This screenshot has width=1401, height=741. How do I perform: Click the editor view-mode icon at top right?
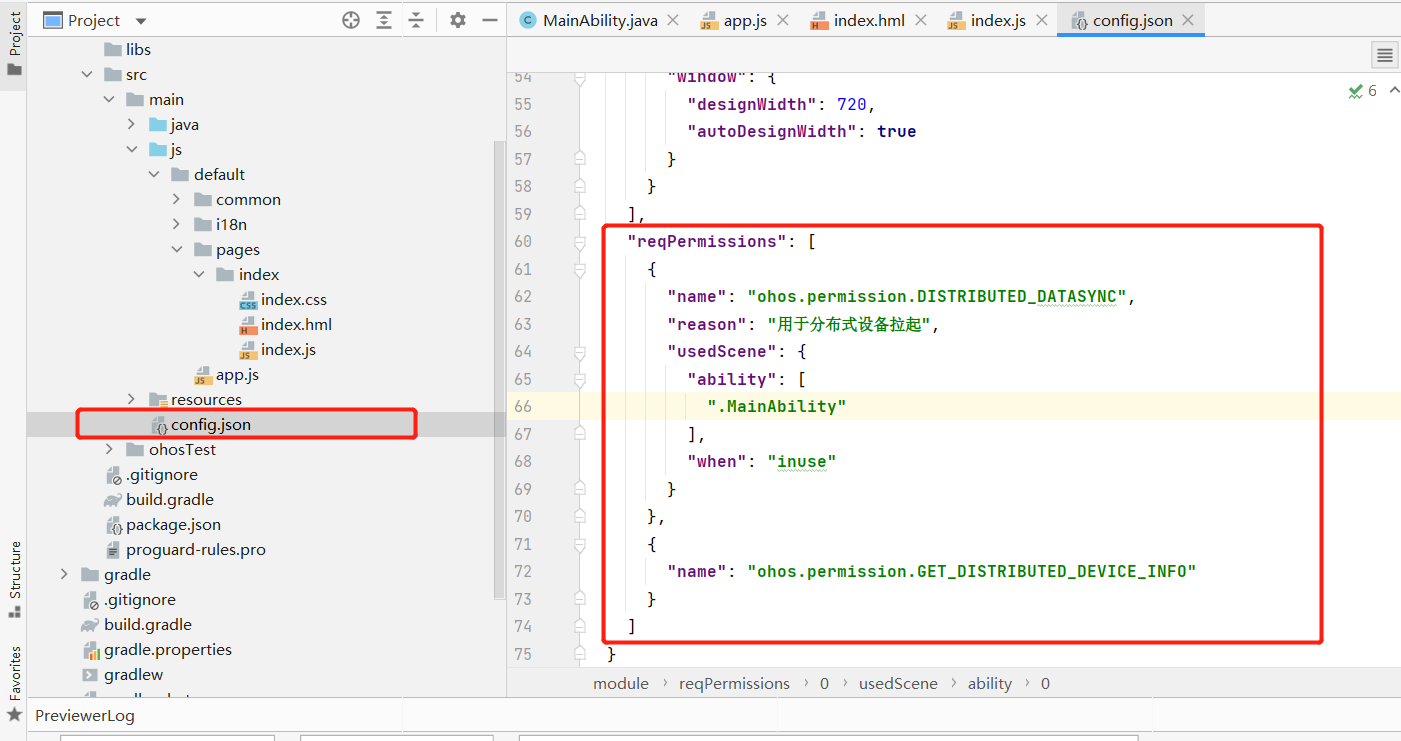(x=1384, y=55)
